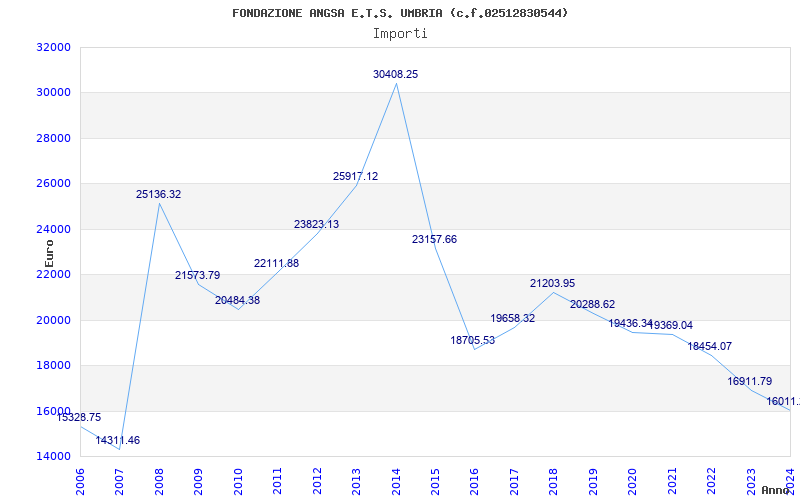Viewport: 800px width, 500px height.
Task: Click the 2018 x-axis year label
Action: point(554,482)
